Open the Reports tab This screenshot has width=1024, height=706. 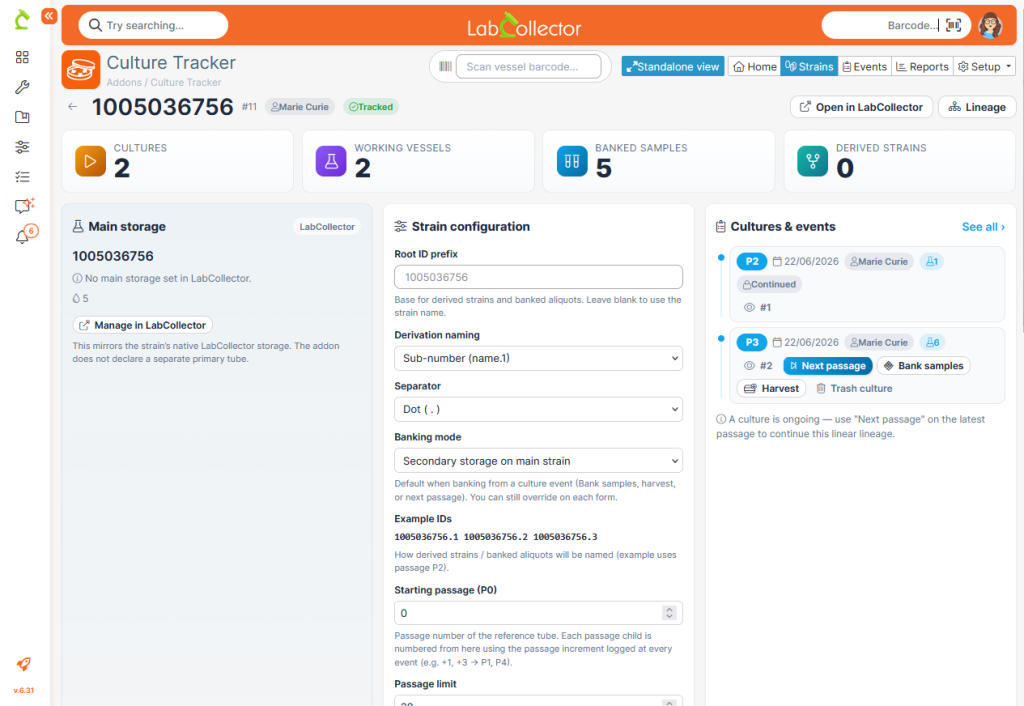[922, 67]
